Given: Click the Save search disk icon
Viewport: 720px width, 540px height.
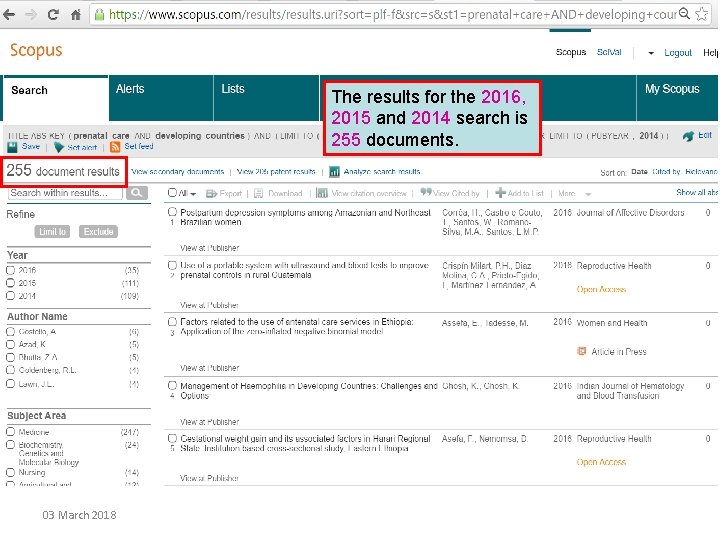Looking at the screenshot, I should 12,147.
